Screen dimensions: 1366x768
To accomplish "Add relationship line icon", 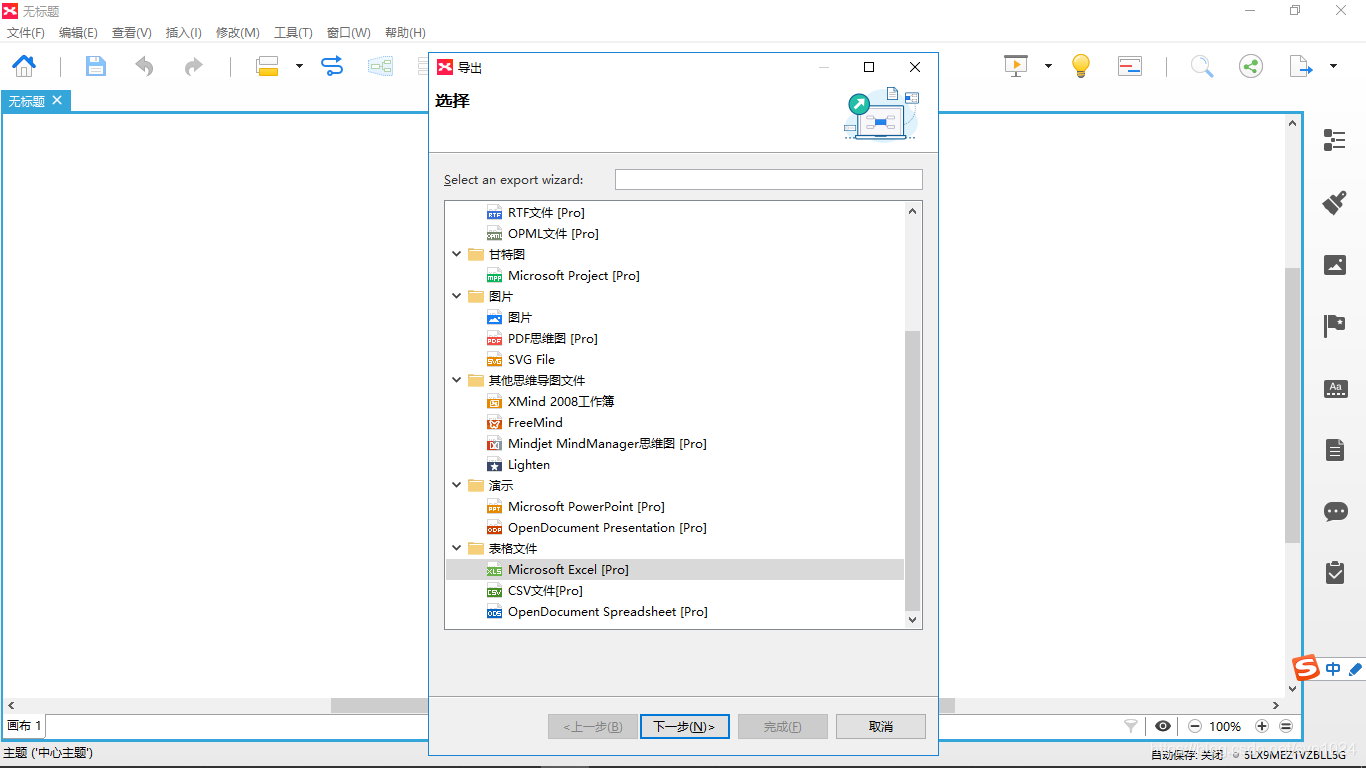I will [332, 66].
